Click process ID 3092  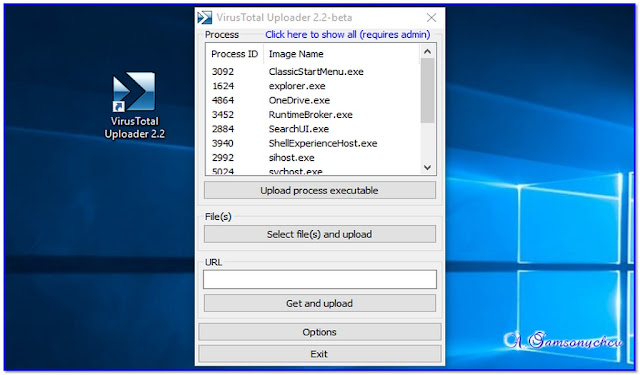pyautogui.click(x=223, y=72)
